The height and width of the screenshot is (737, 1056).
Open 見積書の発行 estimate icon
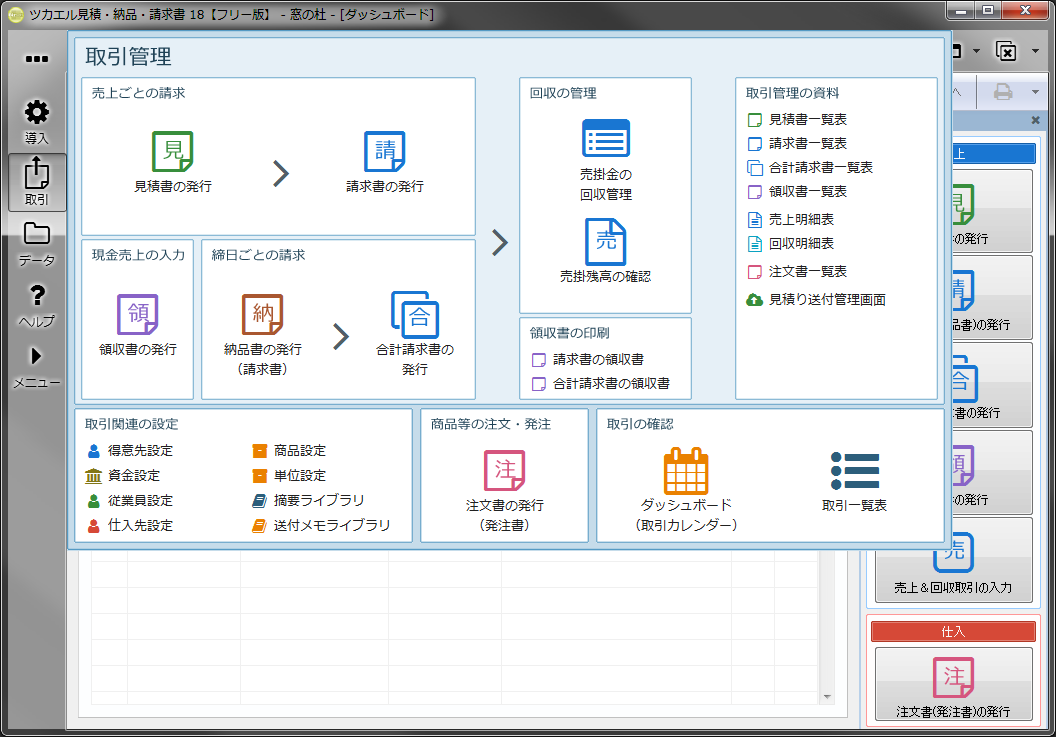tap(172, 152)
